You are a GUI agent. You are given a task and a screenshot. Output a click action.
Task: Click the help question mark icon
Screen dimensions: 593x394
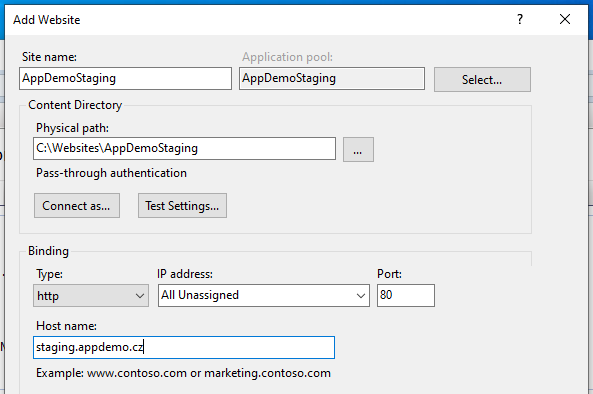[520, 19]
